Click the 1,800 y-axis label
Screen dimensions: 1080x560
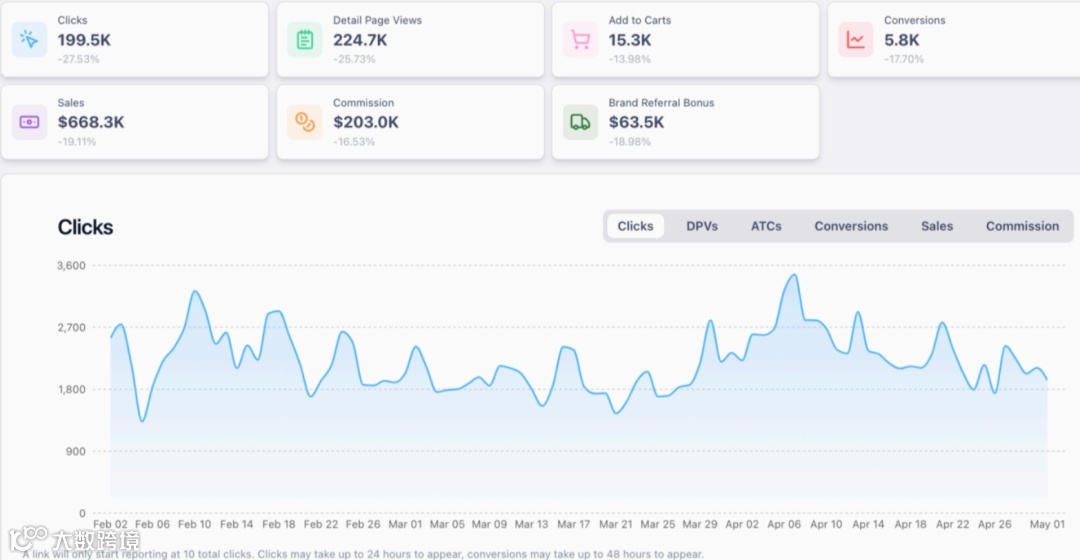(x=72, y=389)
